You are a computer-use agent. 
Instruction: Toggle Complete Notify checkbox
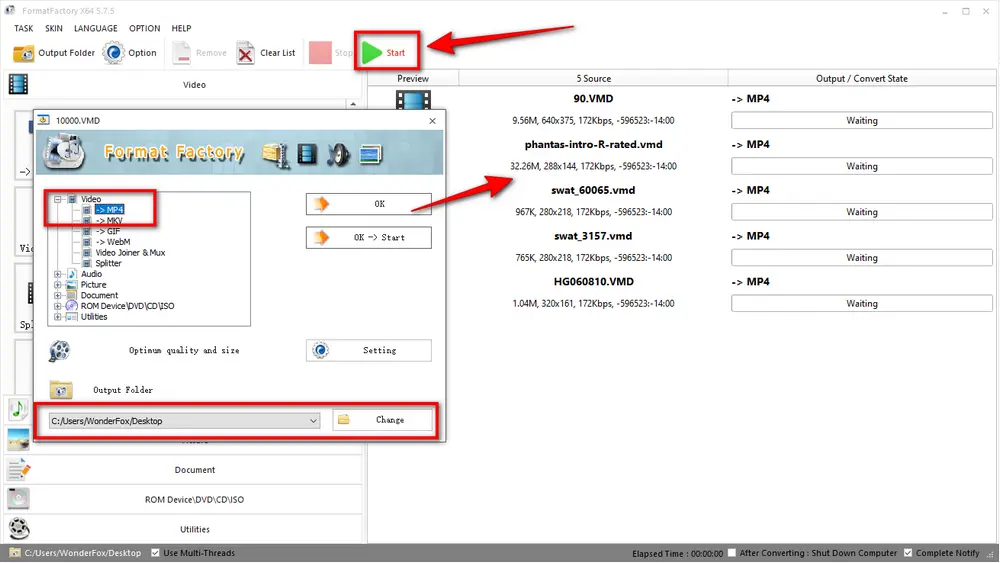pos(908,553)
